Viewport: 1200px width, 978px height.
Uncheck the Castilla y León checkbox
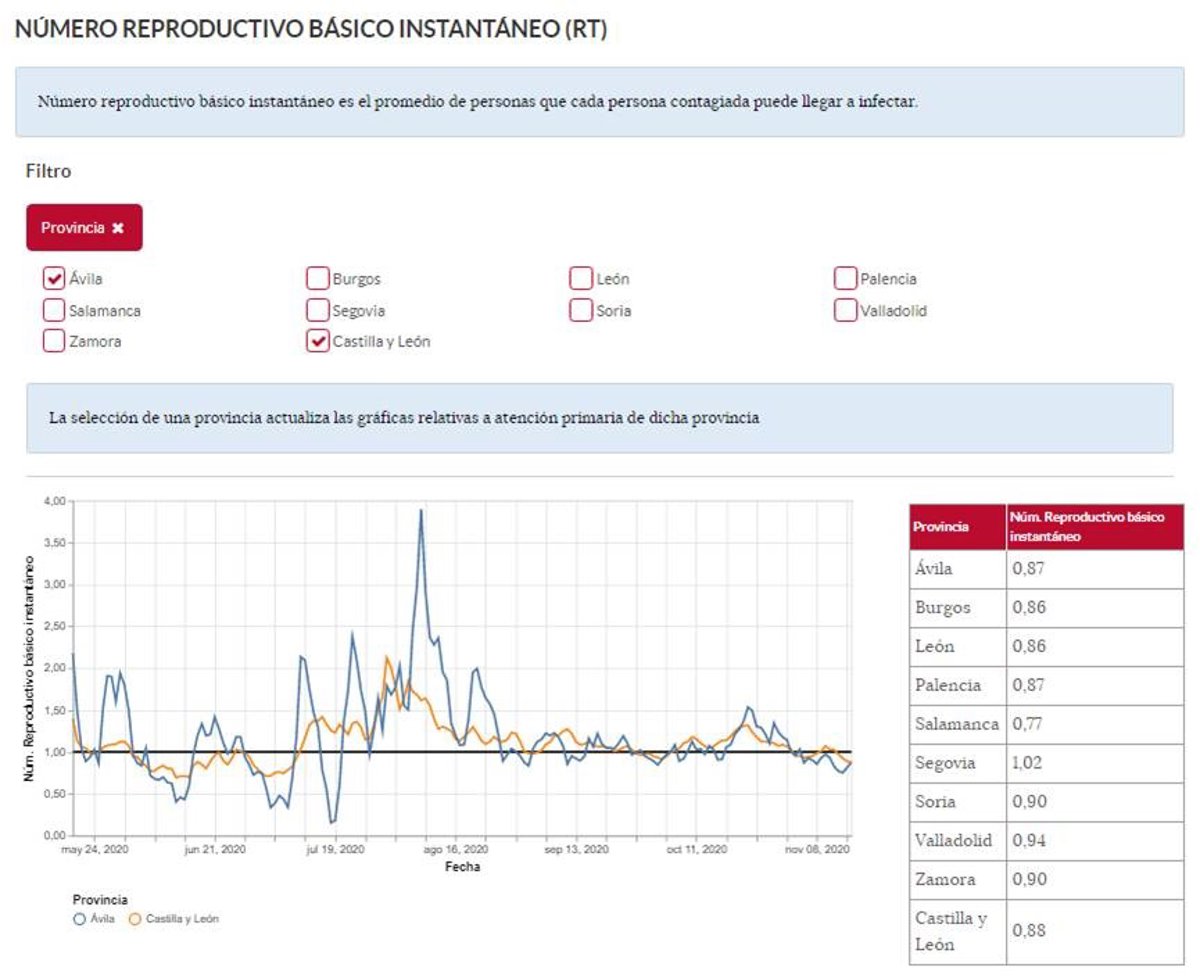pyautogui.click(x=317, y=341)
